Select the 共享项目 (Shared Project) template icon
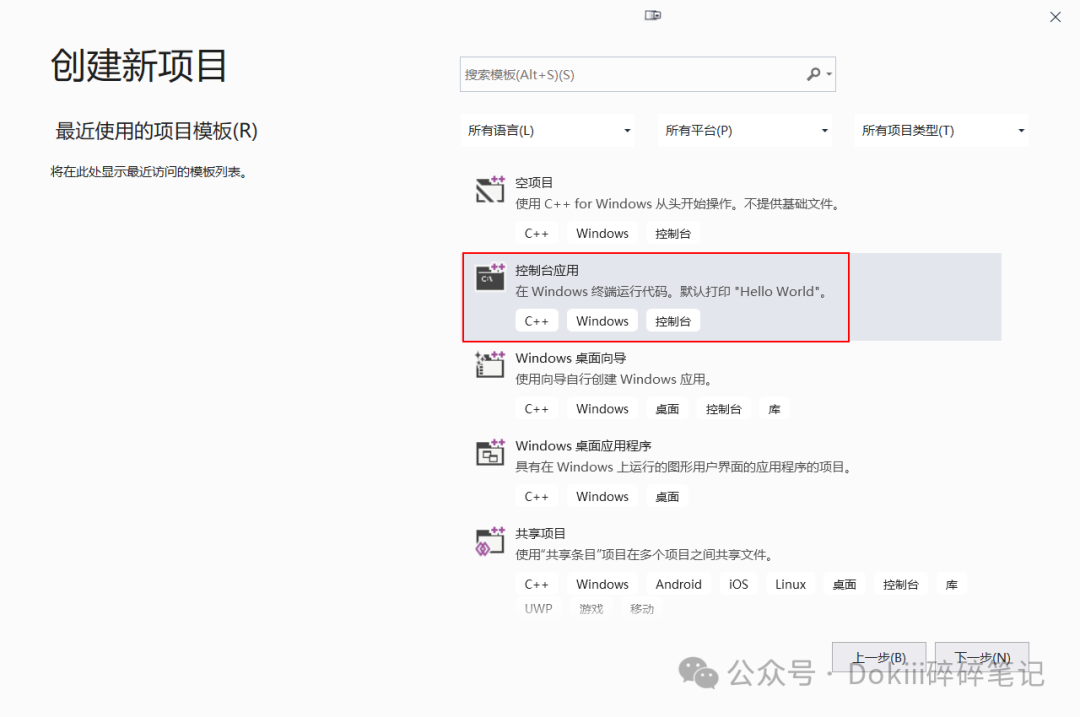 click(488, 541)
